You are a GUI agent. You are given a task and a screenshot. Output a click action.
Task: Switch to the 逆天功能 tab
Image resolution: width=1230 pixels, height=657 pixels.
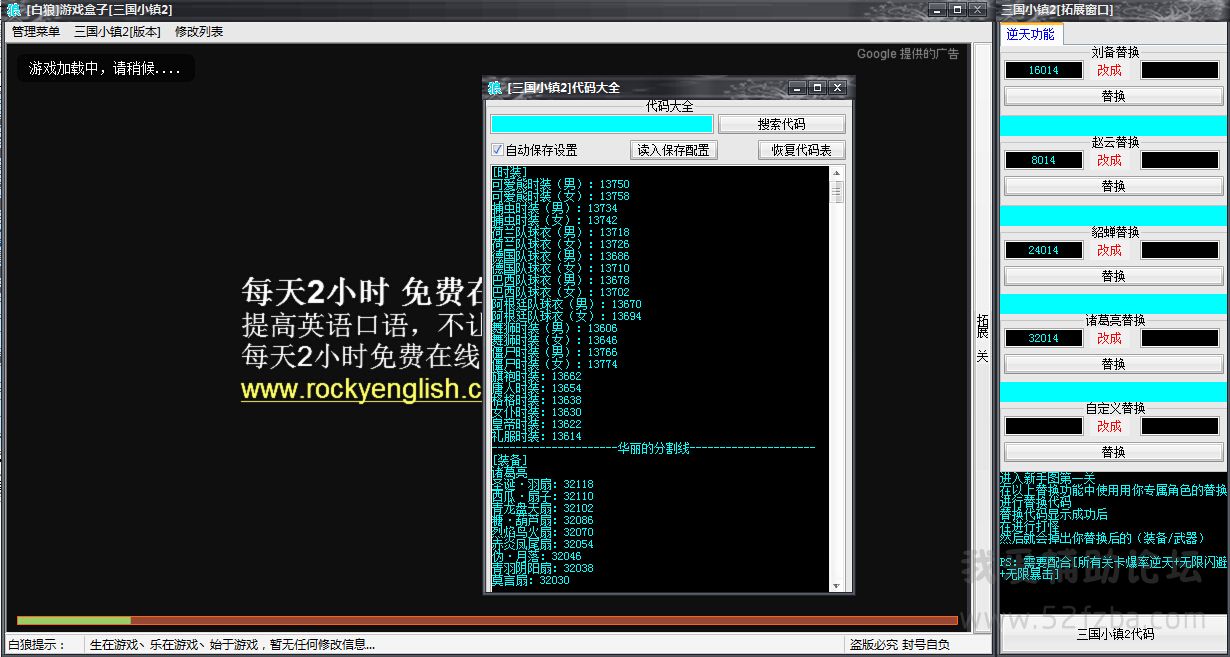1030,34
